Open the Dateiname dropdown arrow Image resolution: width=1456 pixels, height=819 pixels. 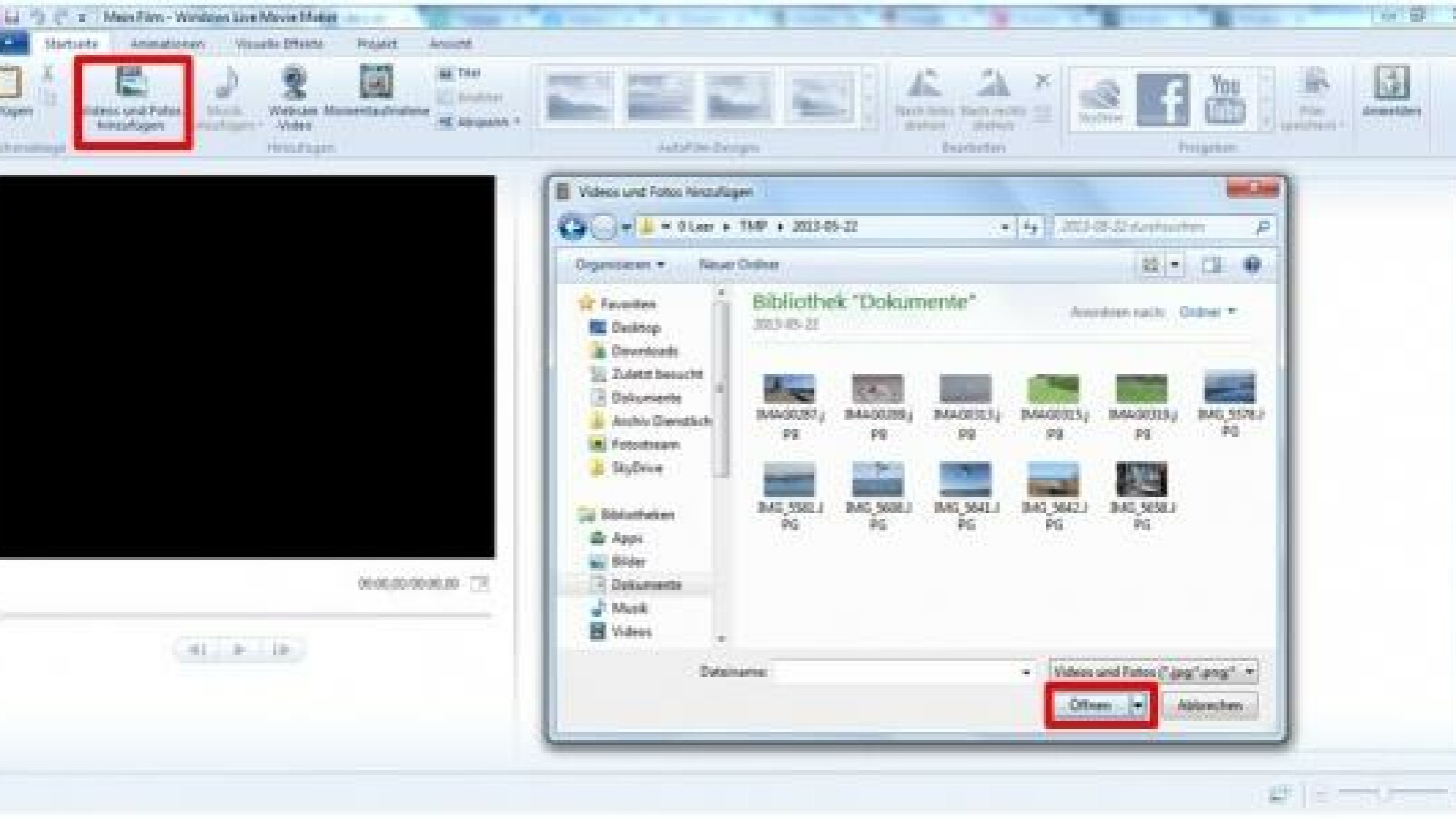(1026, 672)
